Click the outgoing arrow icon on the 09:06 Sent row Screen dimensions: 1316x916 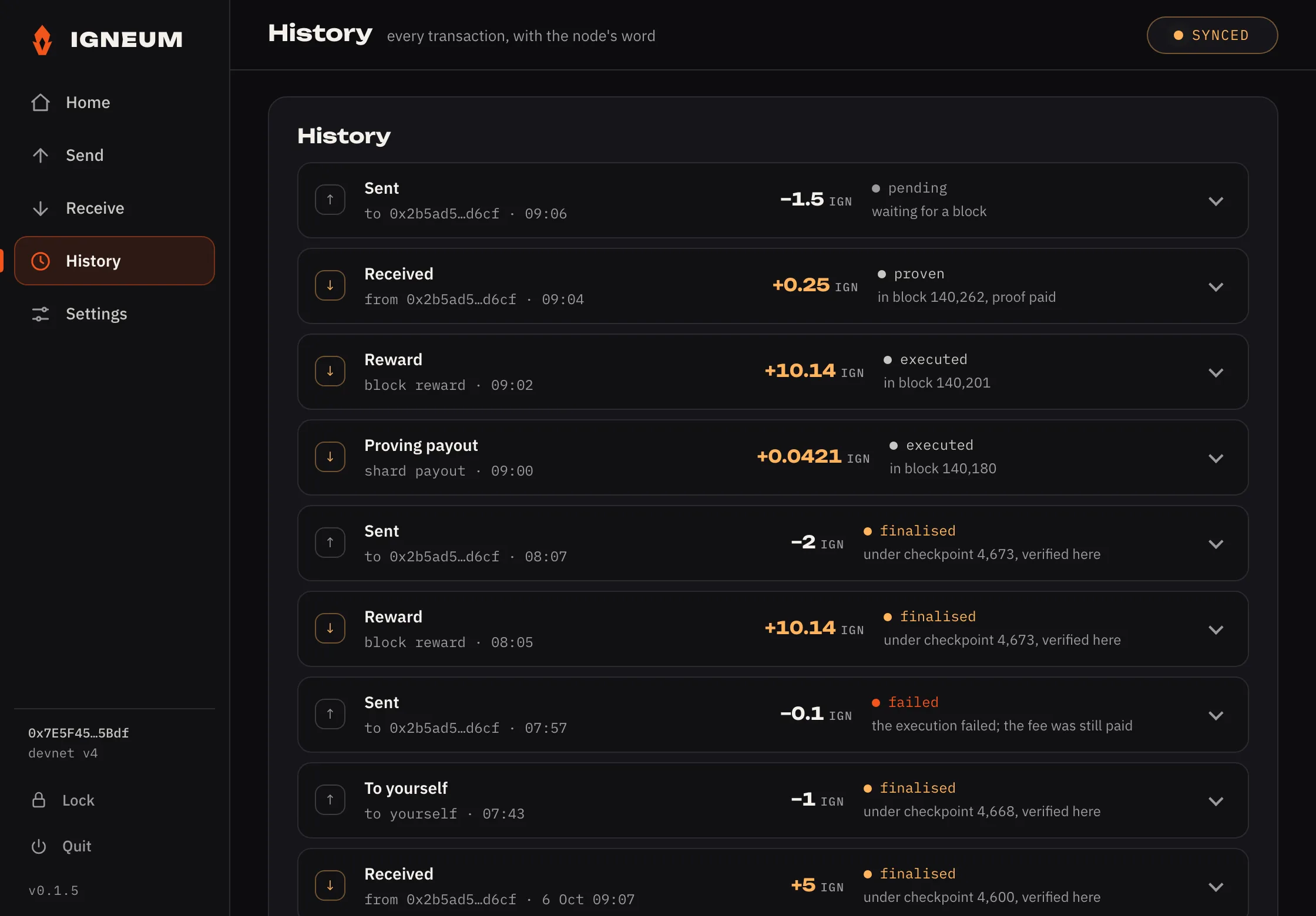(x=330, y=200)
